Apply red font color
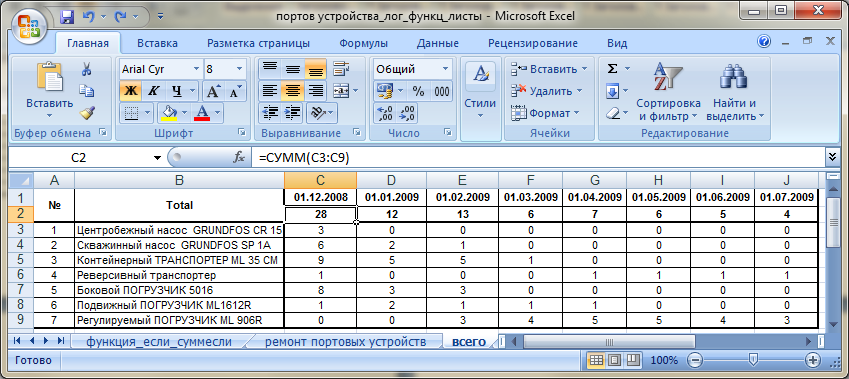849x379 pixels. (x=203, y=113)
